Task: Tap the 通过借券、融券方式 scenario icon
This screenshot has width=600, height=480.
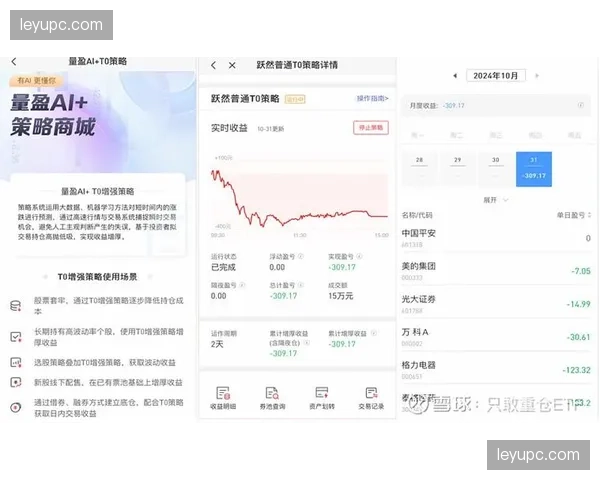Action: [16, 408]
